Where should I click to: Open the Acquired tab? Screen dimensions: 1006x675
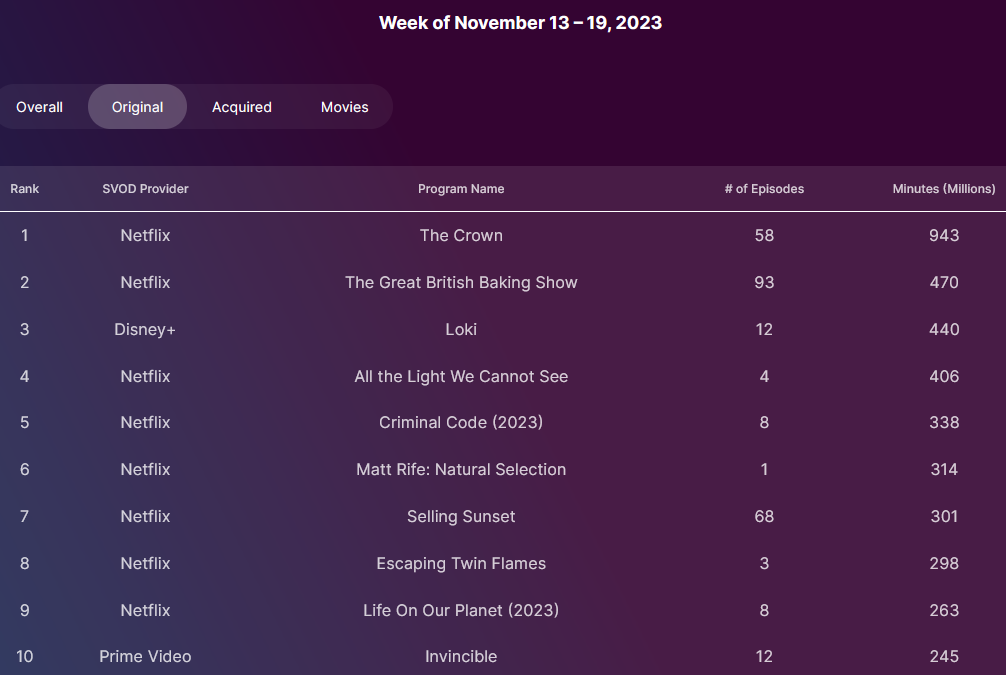point(242,107)
